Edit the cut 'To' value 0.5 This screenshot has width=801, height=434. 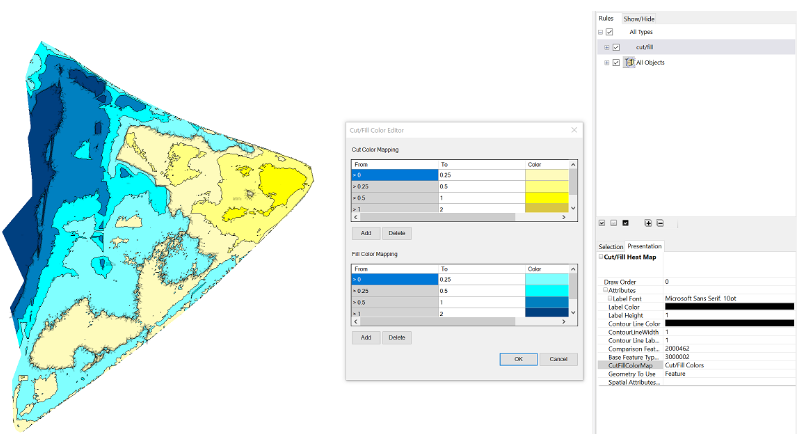click(x=482, y=186)
